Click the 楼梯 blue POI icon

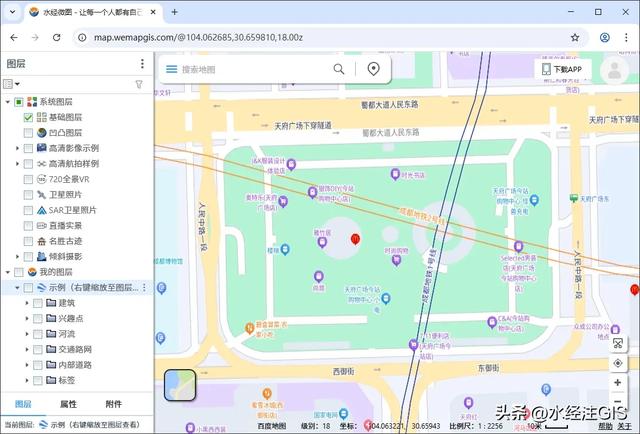pos(285,249)
